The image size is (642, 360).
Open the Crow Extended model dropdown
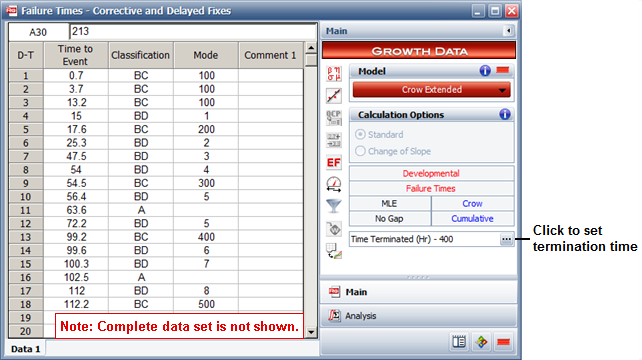(x=432, y=90)
